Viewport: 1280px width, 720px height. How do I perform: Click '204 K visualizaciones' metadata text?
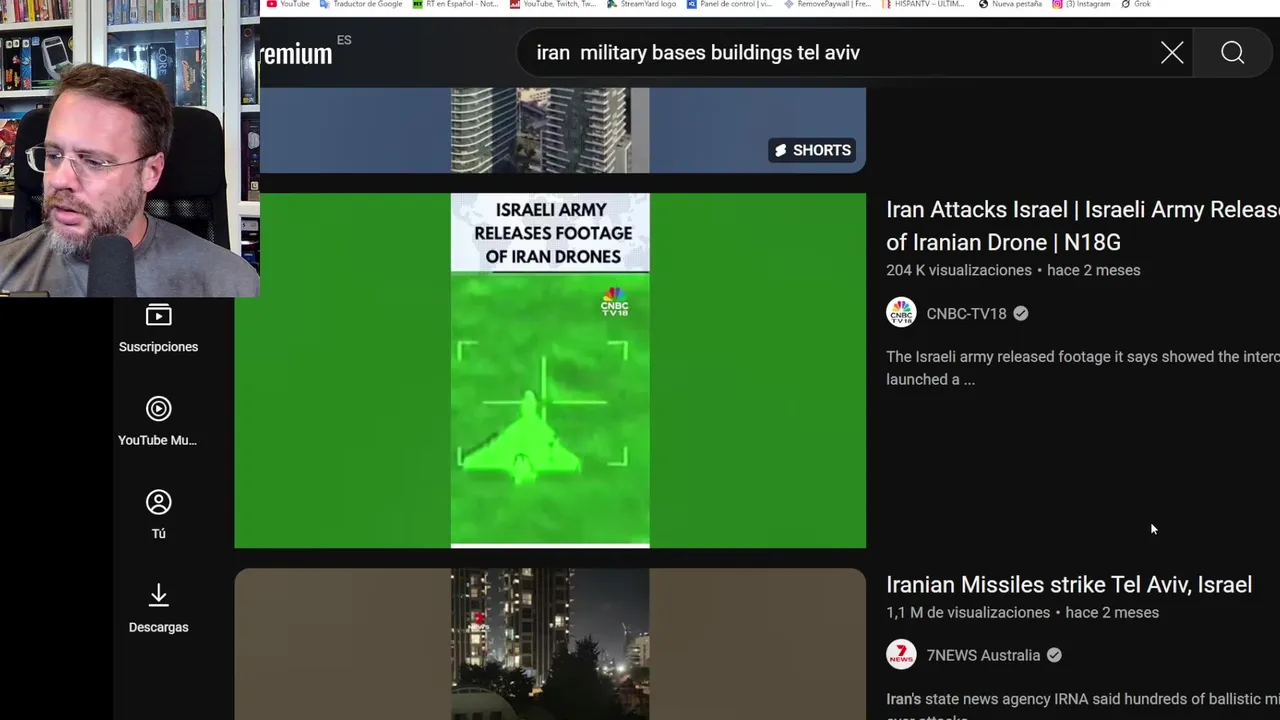(959, 270)
